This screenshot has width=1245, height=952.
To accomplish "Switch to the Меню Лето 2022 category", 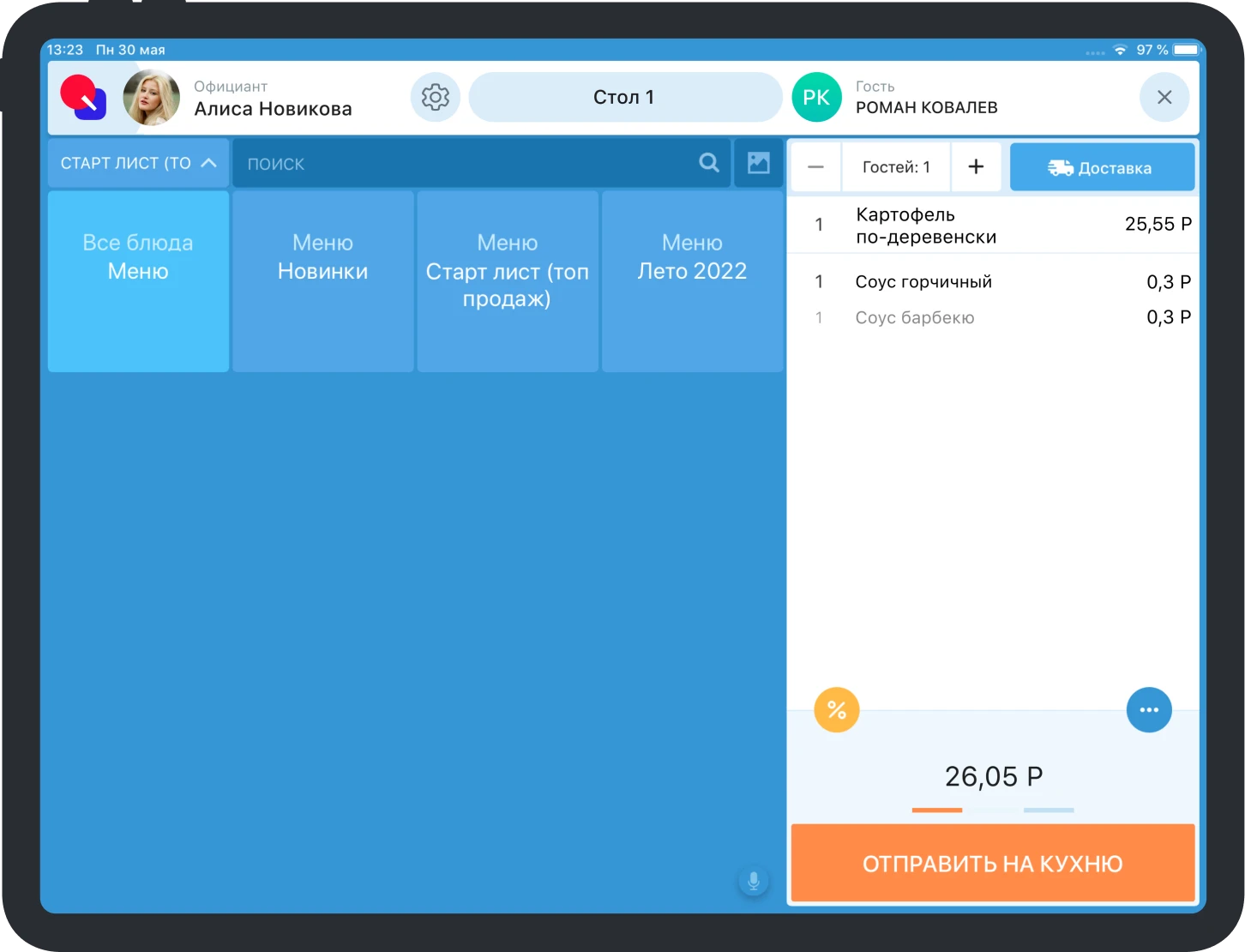I will coord(691,281).
